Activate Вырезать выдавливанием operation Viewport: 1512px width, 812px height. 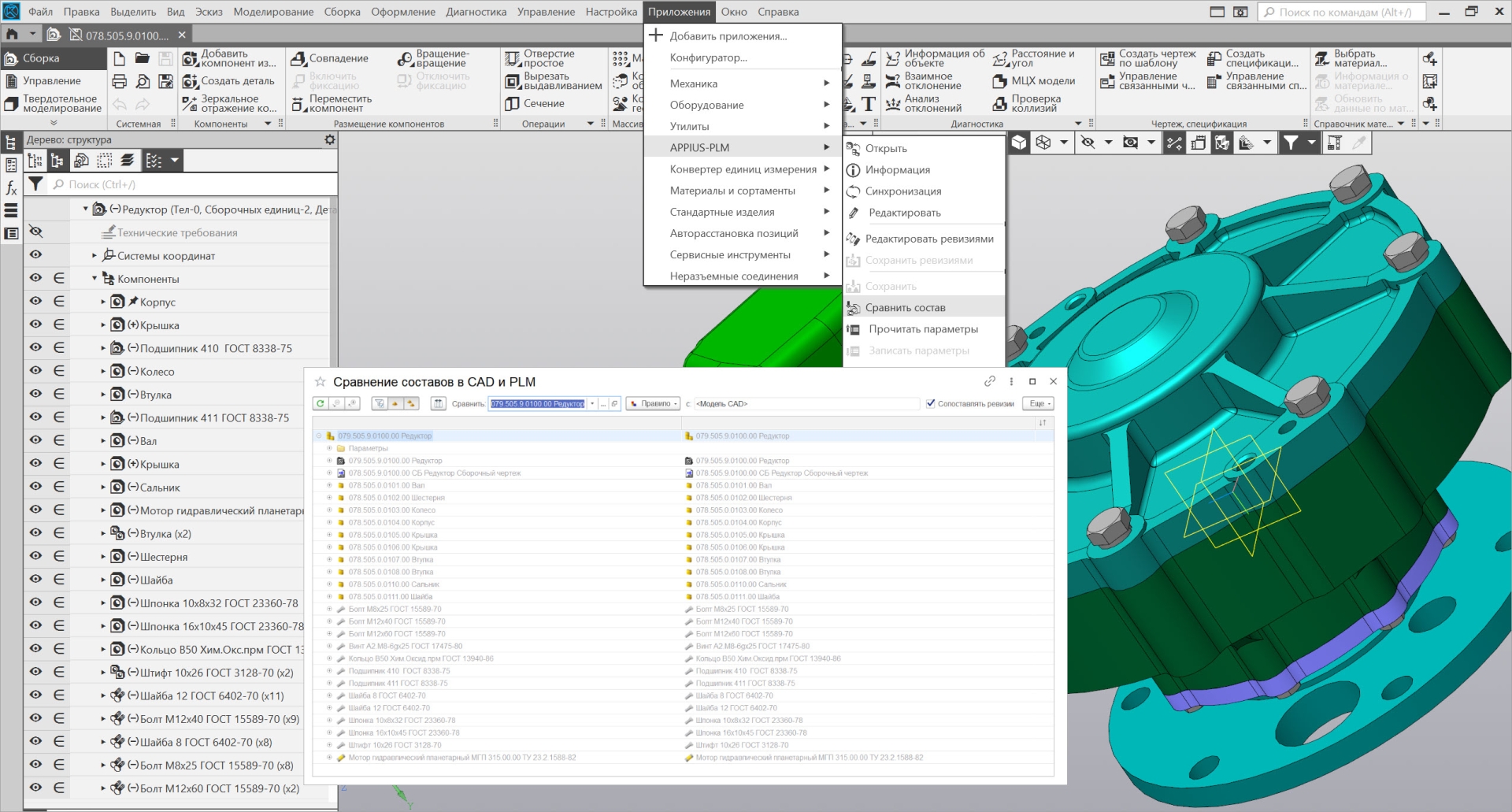tap(553, 81)
